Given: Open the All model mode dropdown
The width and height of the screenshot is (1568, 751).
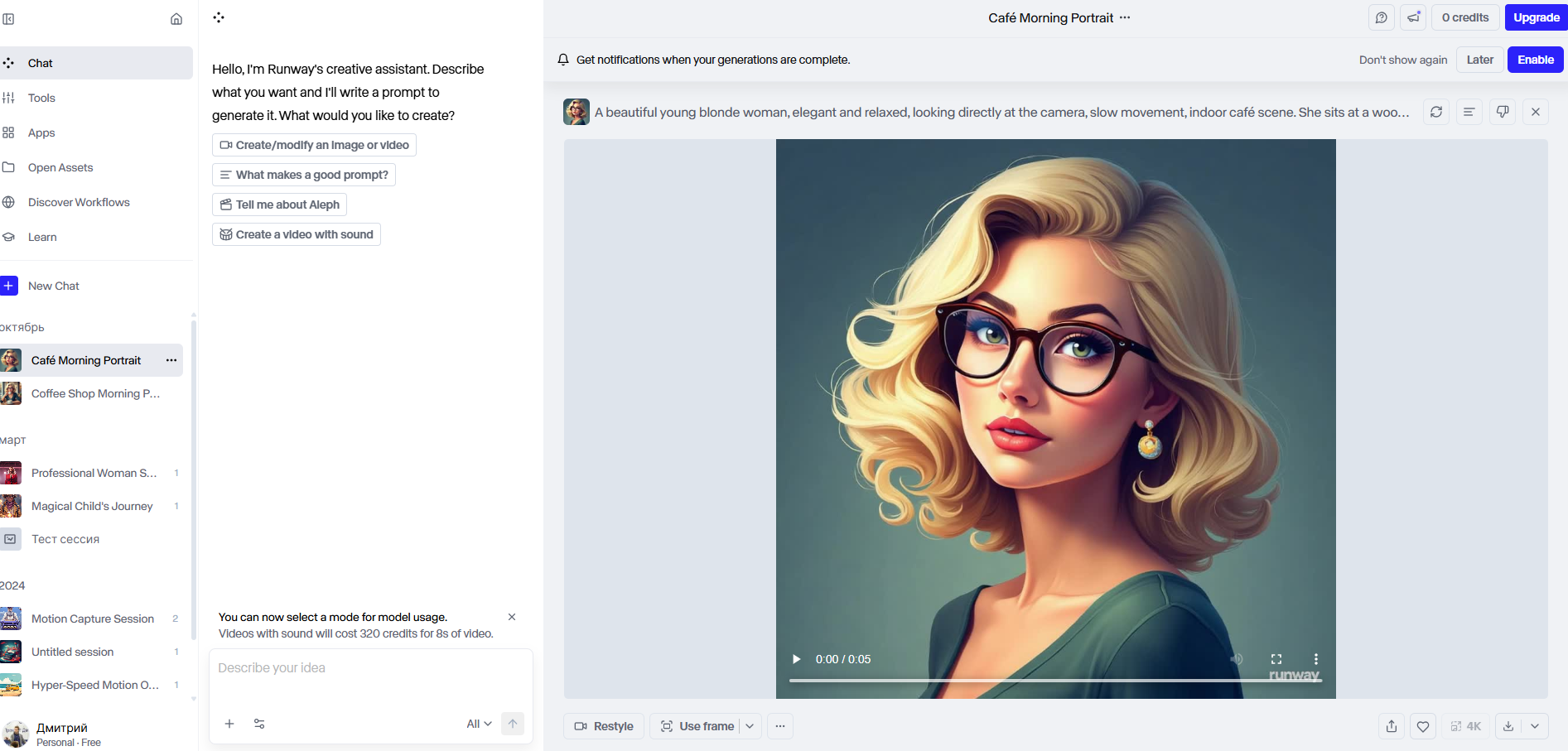Looking at the screenshot, I should 479,724.
